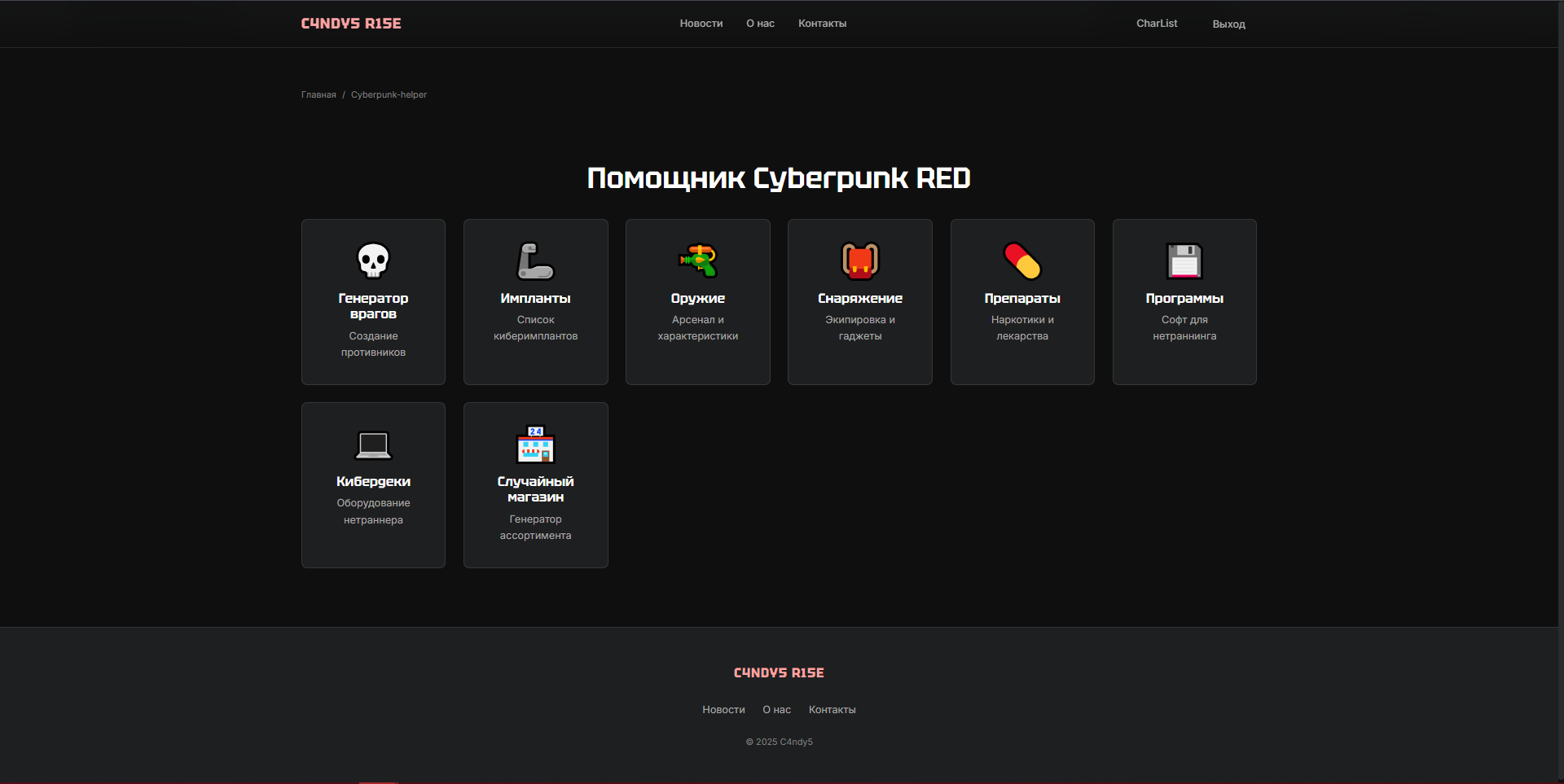Open О нас link in the footer

(776, 710)
